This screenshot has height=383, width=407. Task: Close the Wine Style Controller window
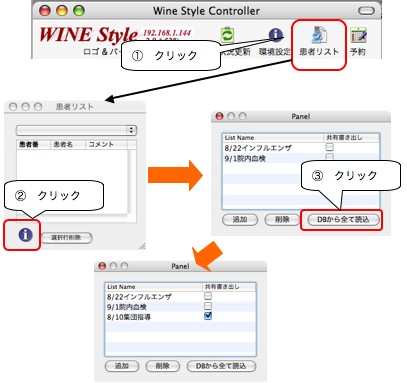tap(45, 11)
